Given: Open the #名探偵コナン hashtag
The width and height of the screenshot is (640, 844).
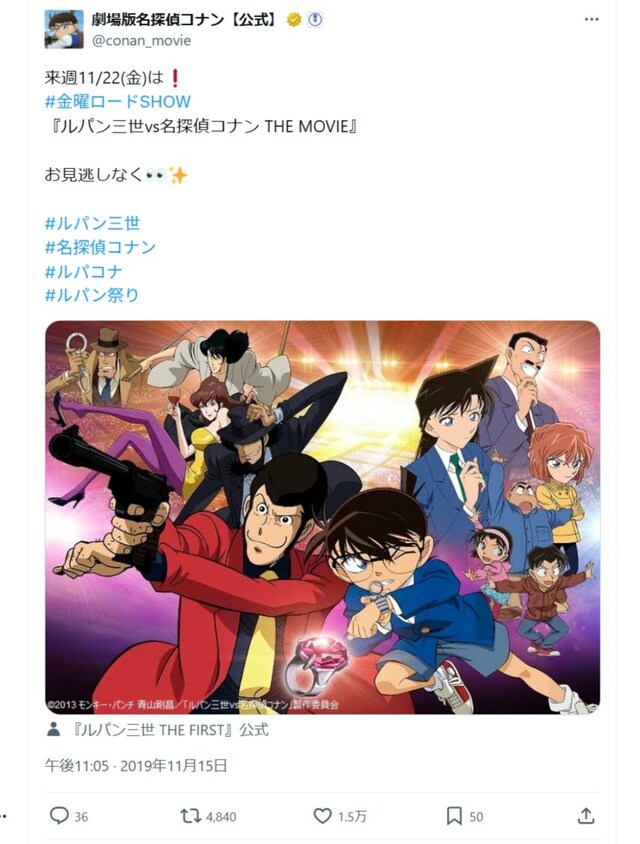Looking at the screenshot, I should (100, 247).
